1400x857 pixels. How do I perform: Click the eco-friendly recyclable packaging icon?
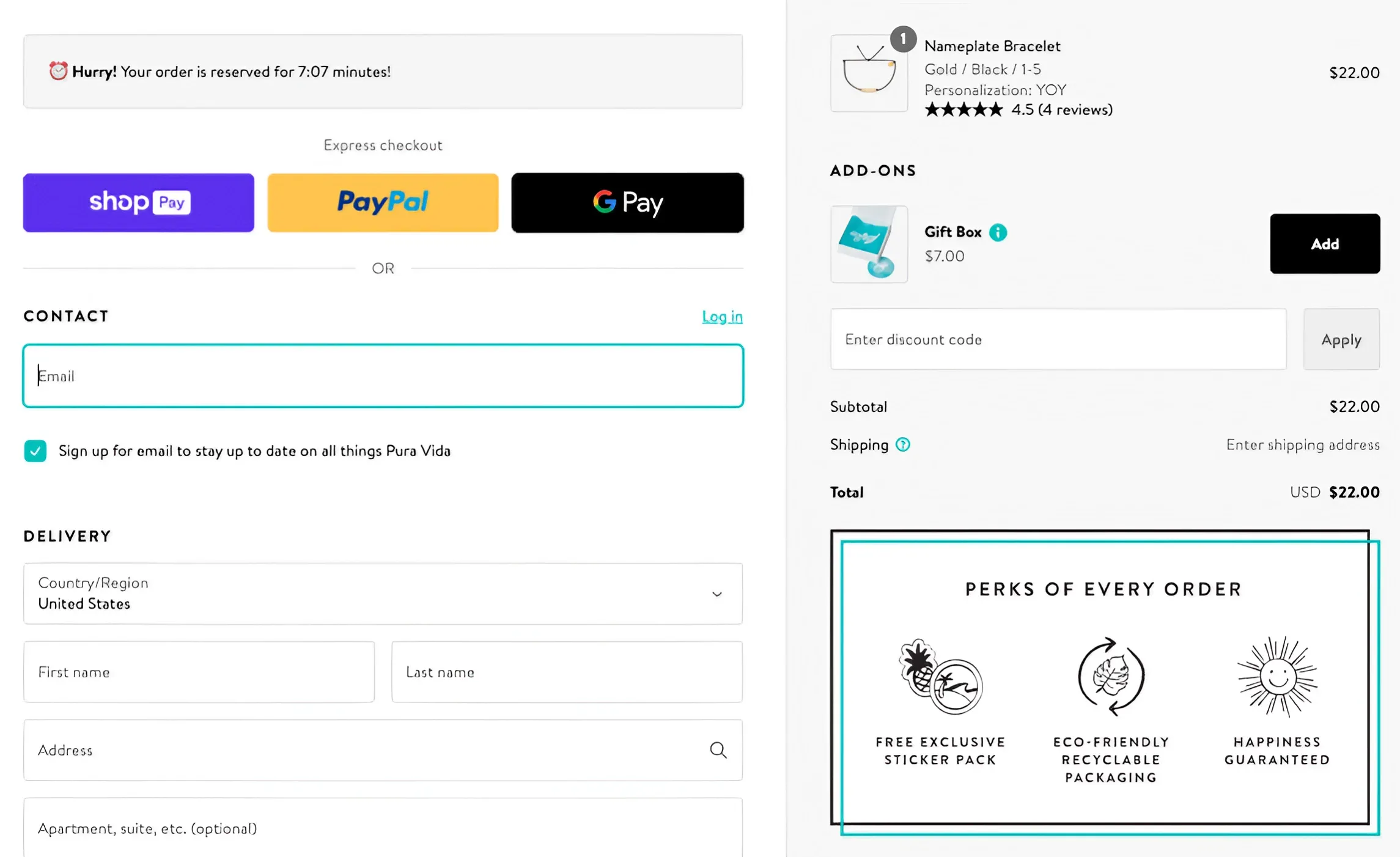pyautogui.click(x=1111, y=677)
